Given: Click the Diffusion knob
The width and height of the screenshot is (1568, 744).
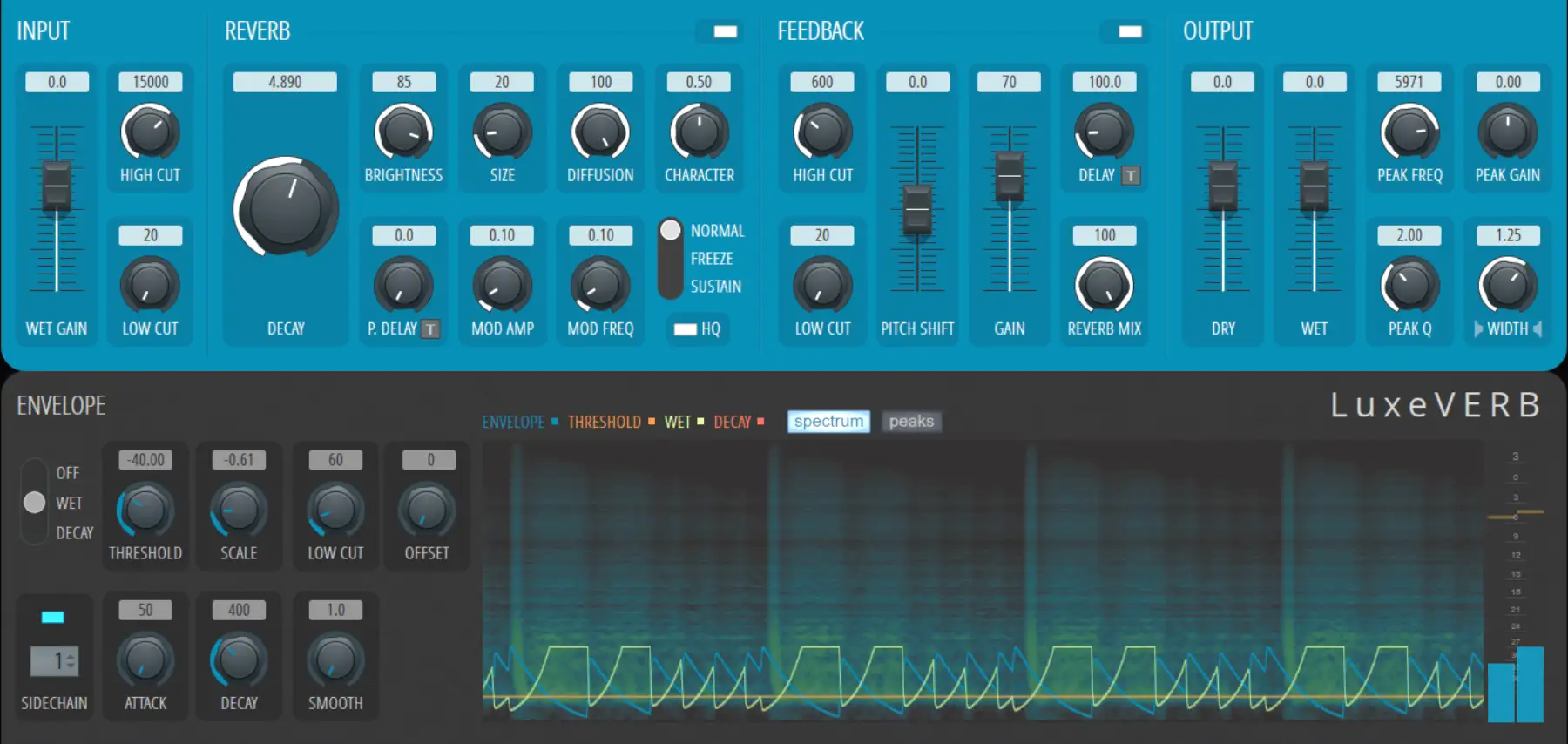Looking at the screenshot, I should pos(600,132).
